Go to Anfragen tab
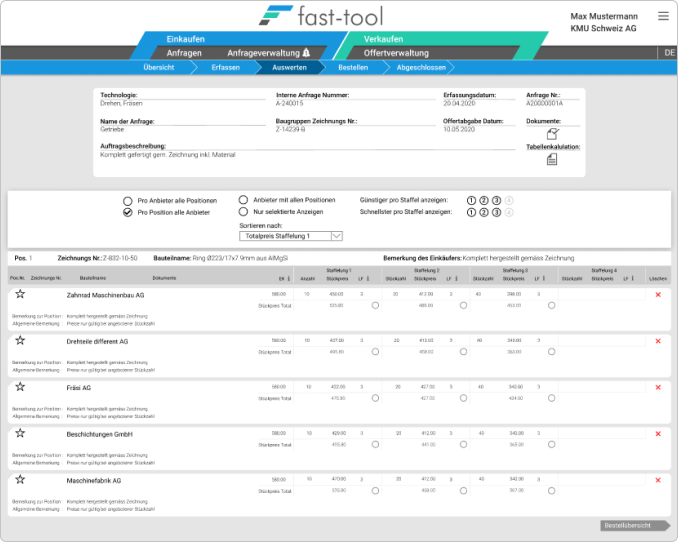The image size is (678, 542). tap(184, 53)
